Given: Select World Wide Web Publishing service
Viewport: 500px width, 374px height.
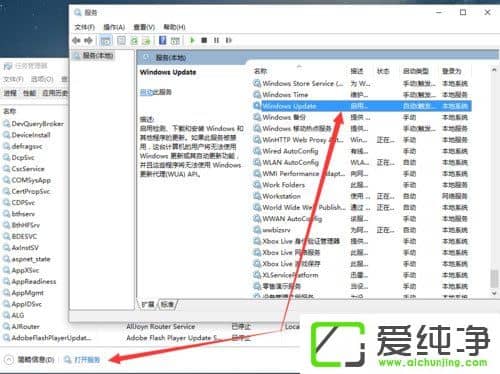Looking at the screenshot, I should click(x=362, y=207).
